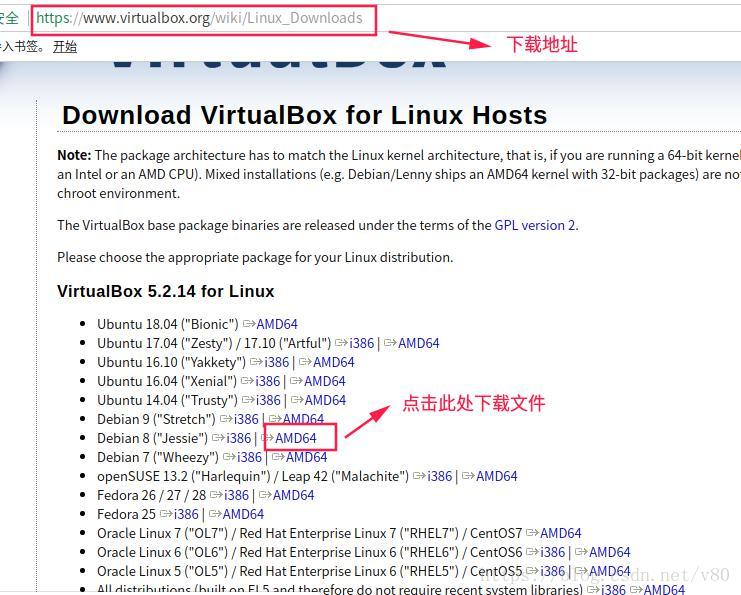Download Ubuntu 14.04 Trusty i386 package
This screenshot has width=741, height=595.
pos(268,400)
